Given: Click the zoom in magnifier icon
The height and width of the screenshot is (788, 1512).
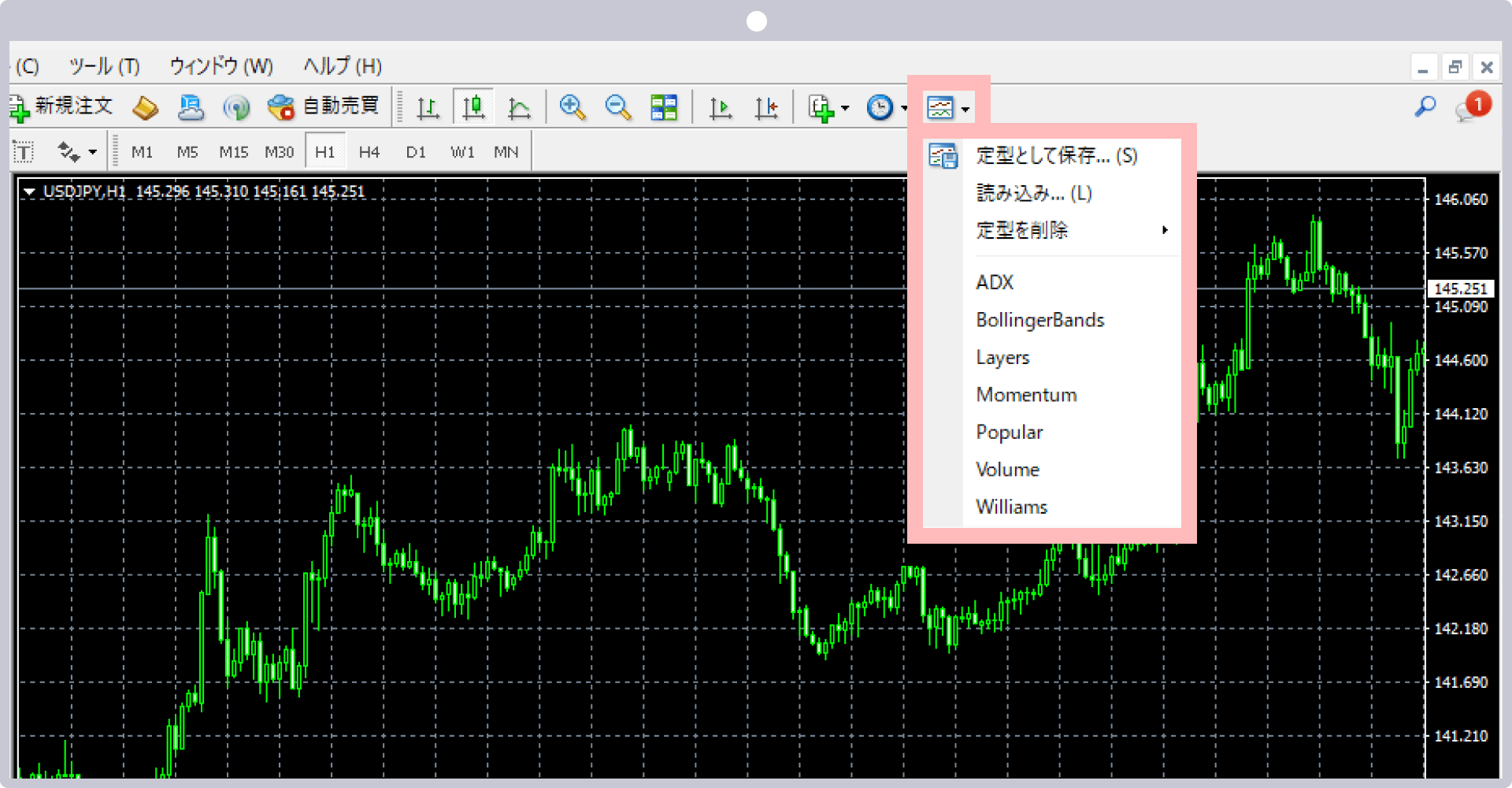Looking at the screenshot, I should pyautogui.click(x=572, y=107).
